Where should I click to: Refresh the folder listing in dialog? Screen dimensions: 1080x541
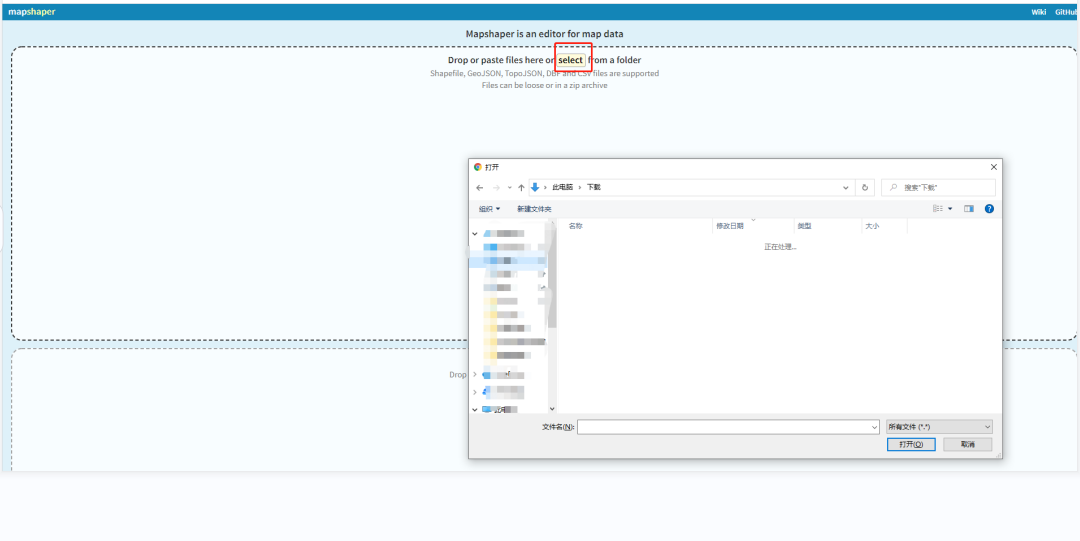(x=865, y=187)
